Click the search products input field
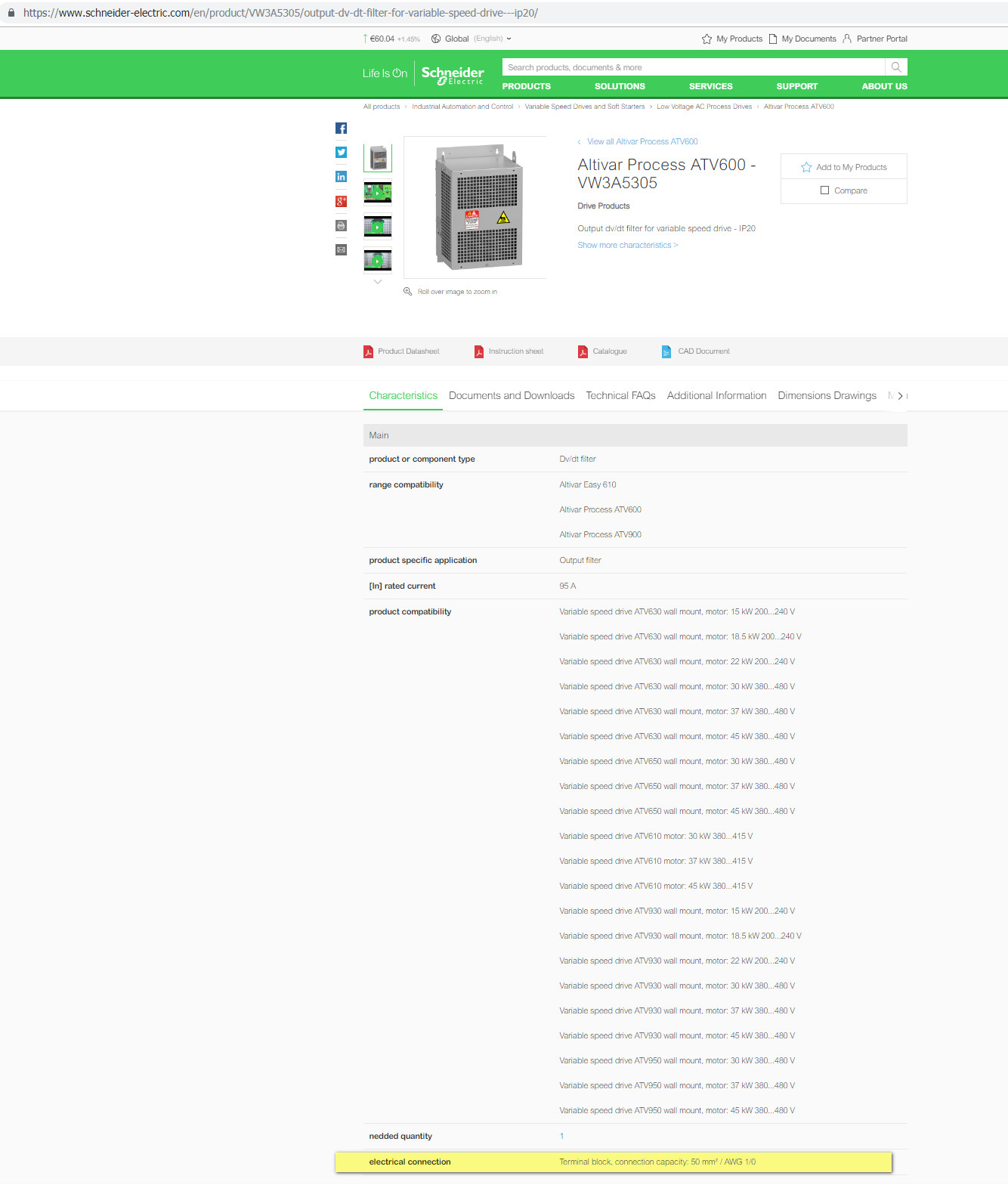 coord(694,67)
